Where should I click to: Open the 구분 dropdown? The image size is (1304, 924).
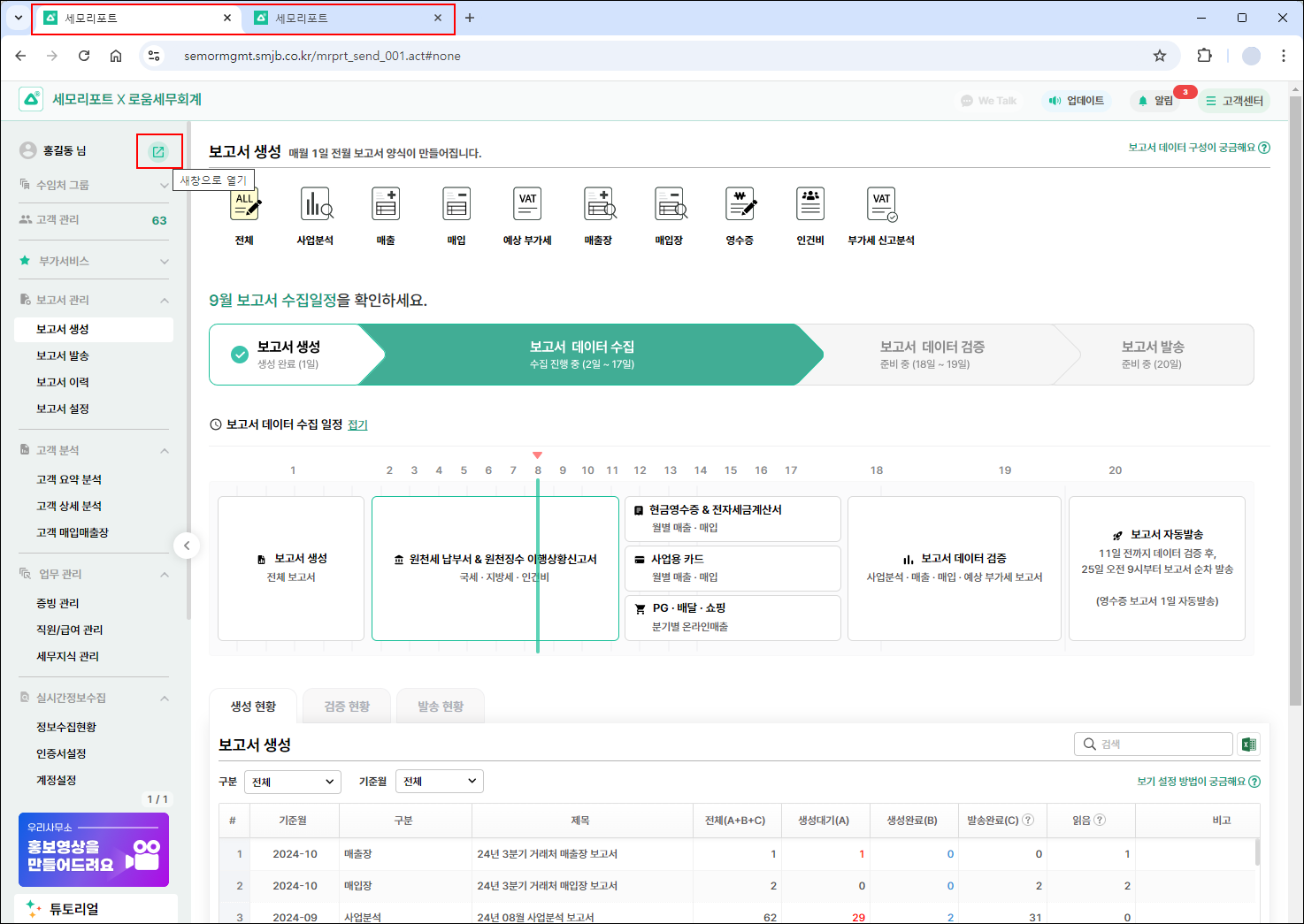(292, 782)
